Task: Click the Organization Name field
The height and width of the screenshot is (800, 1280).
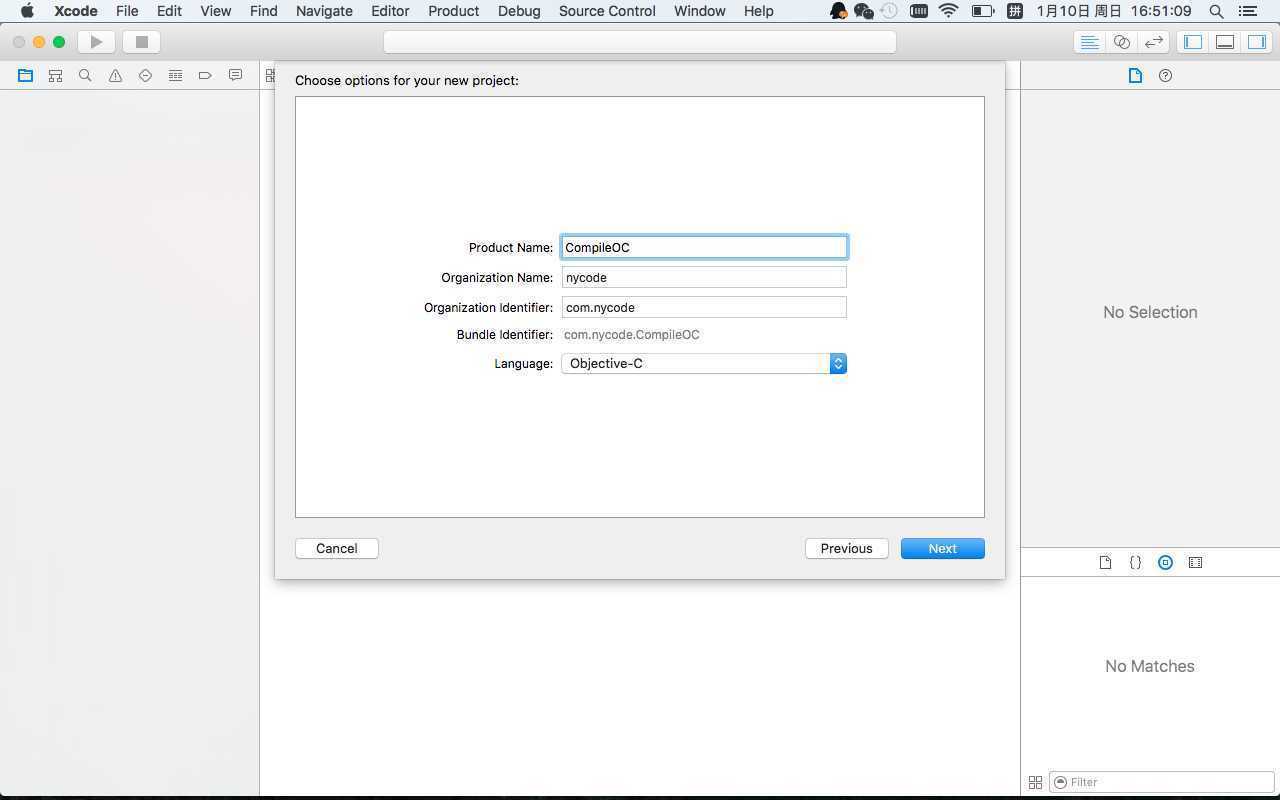Action: click(704, 277)
